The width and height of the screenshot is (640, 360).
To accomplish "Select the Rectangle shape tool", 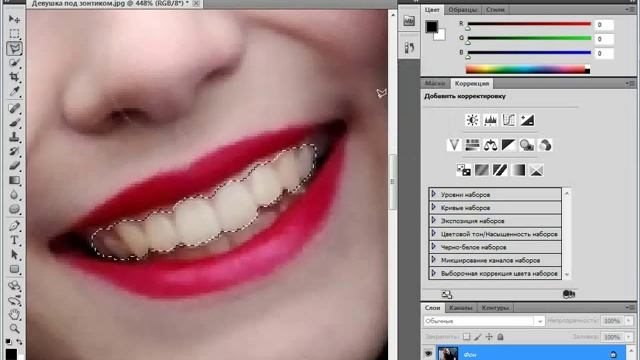I will point(14,269).
